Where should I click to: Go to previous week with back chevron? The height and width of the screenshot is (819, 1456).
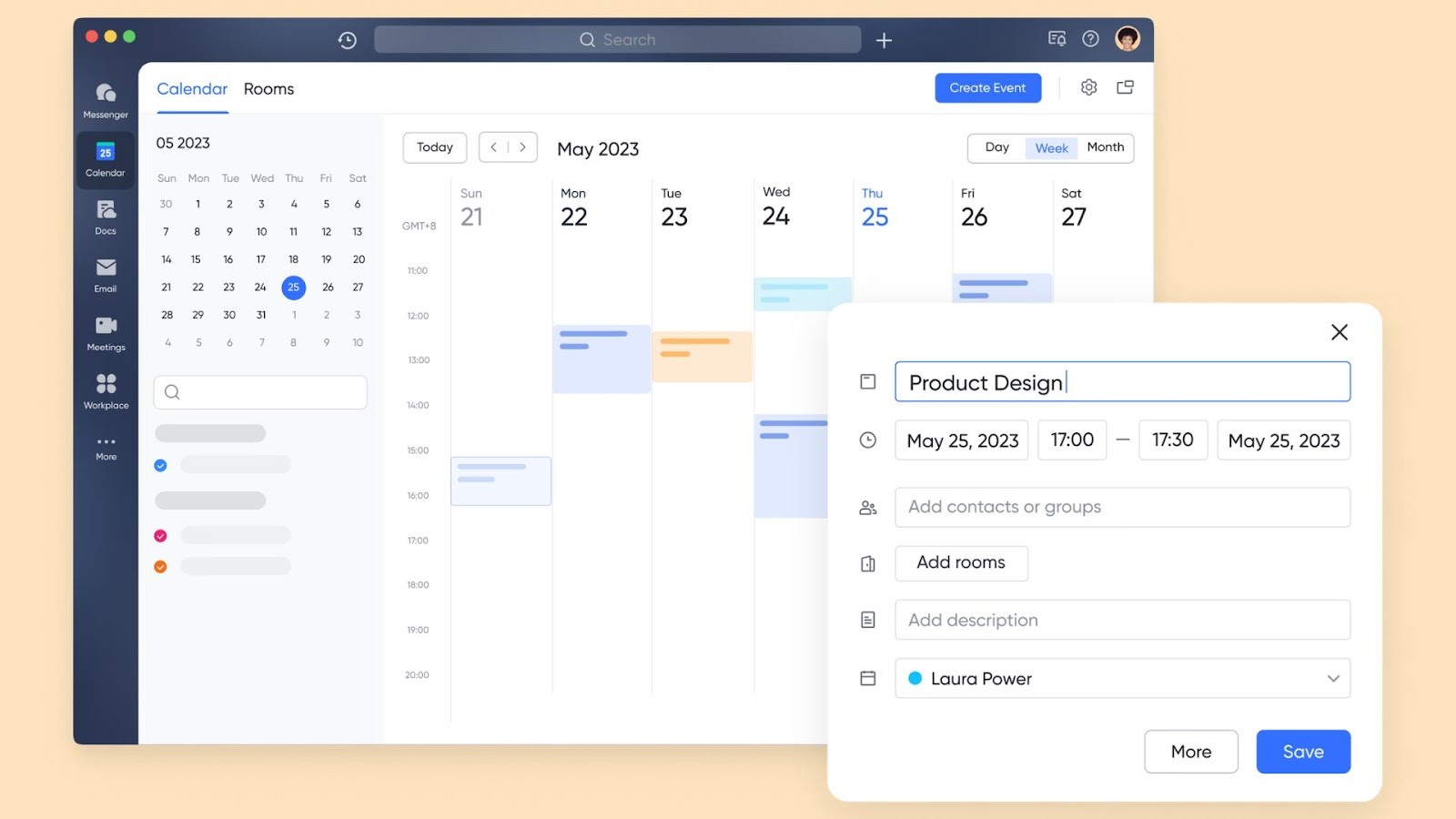pyautogui.click(x=493, y=147)
